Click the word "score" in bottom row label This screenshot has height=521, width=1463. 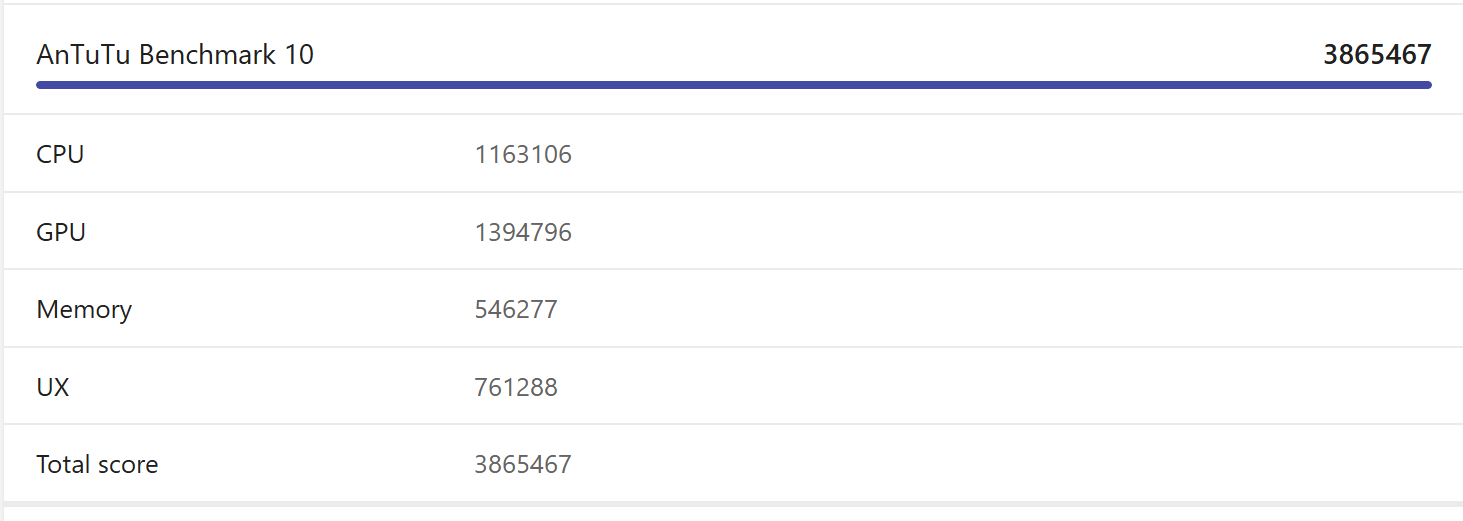pyautogui.click(x=128, y=465)
